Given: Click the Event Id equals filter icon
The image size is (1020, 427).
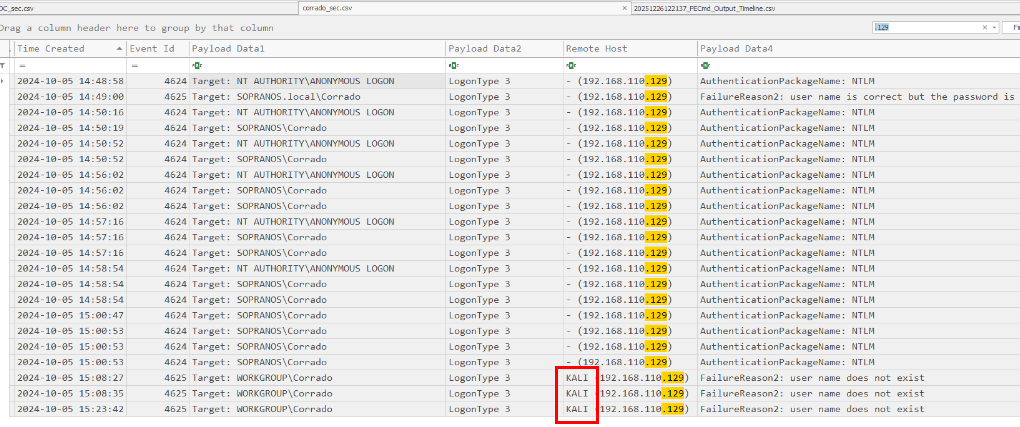Looking at the screenshot, I should 134,65.
